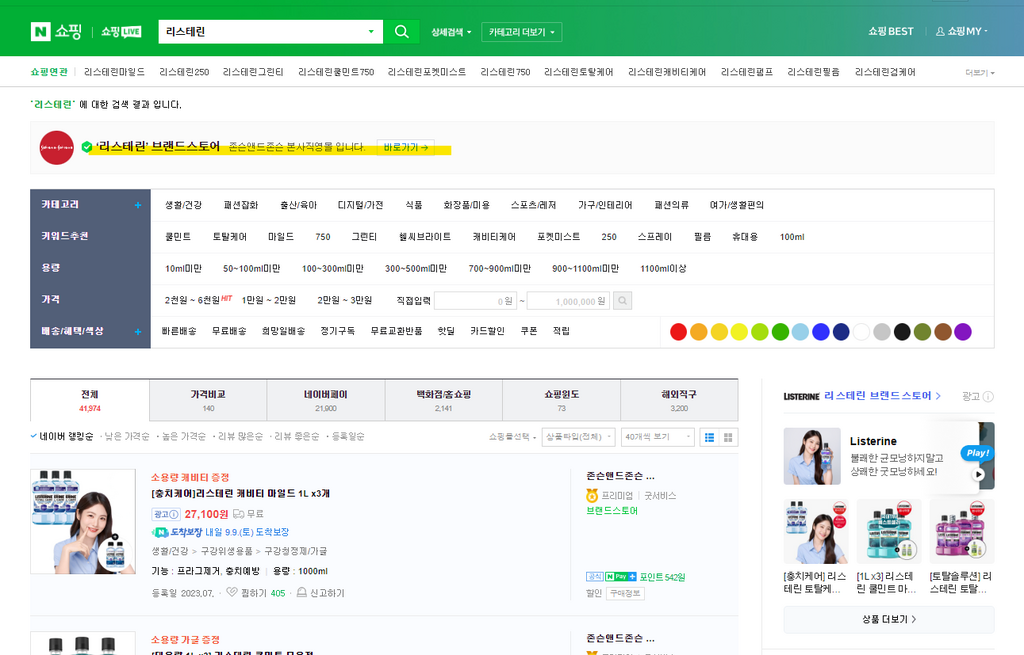Switch to grid view icon

pyautogui.click(x=728, y=438)
